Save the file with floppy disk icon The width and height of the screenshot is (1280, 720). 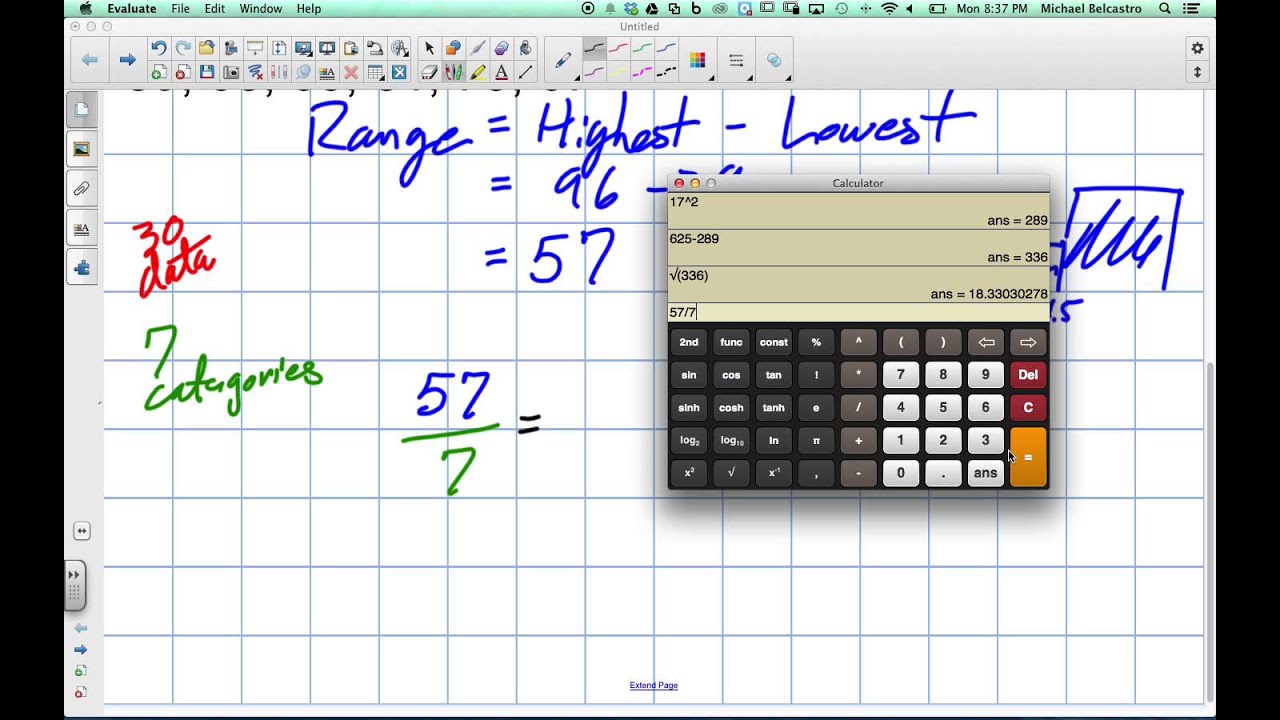coord(207,73)
